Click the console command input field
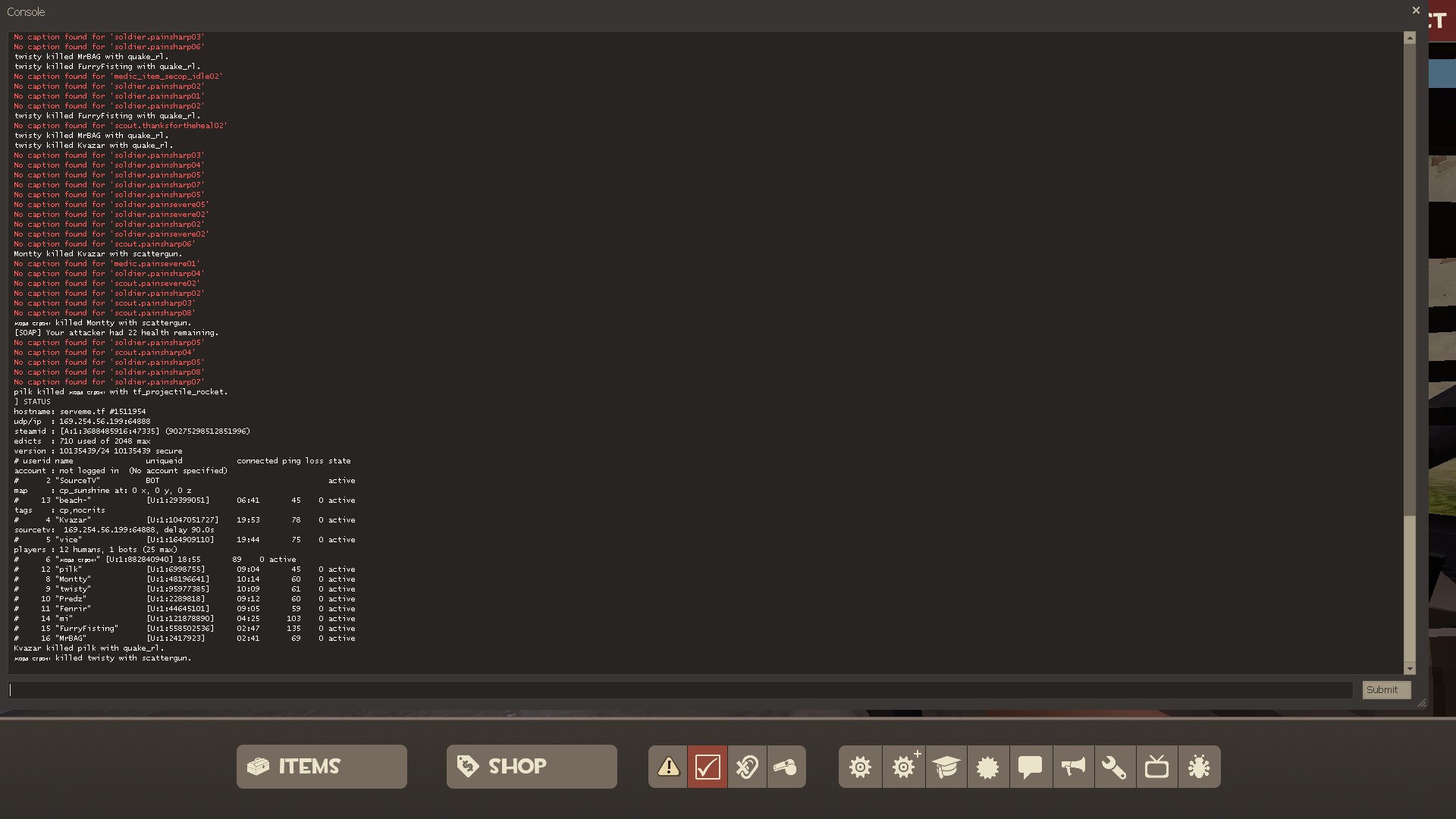 click(x=680, y=690)
